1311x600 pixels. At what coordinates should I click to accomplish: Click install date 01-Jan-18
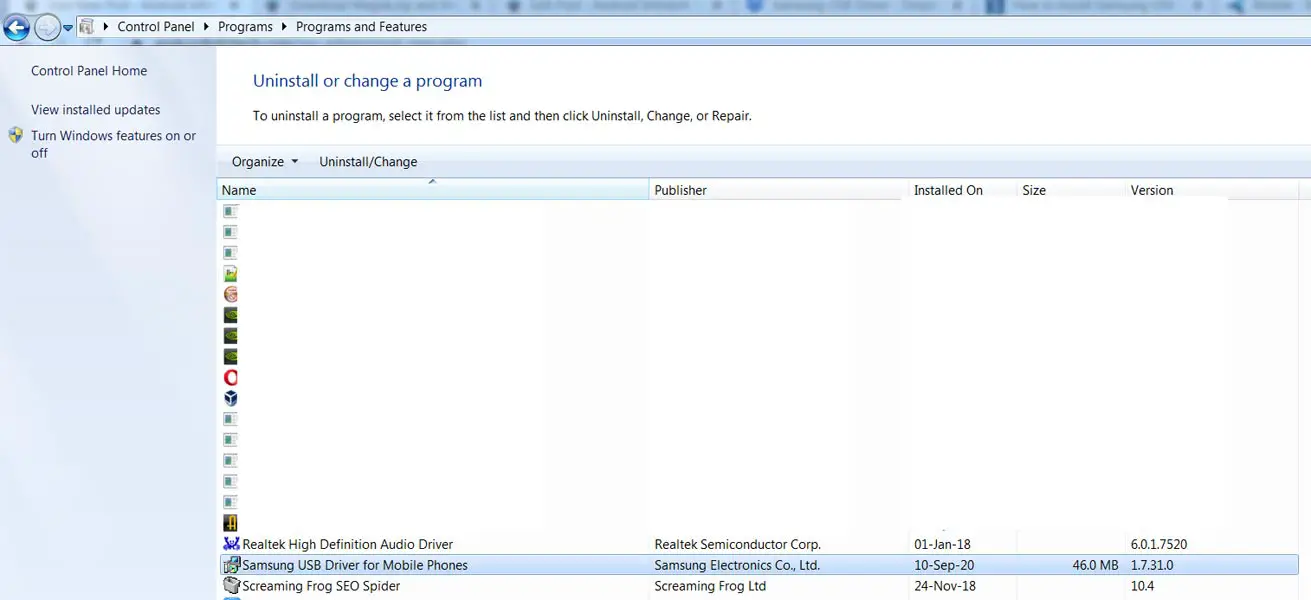(942, 545)
